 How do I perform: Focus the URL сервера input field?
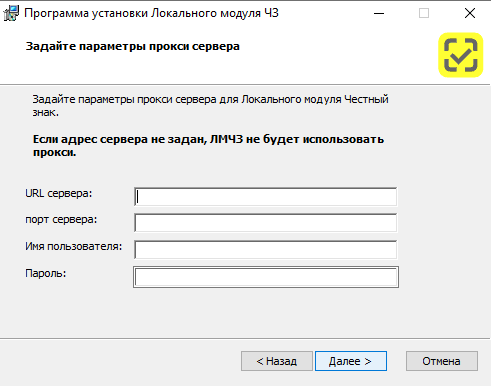(x=266, y=197)
